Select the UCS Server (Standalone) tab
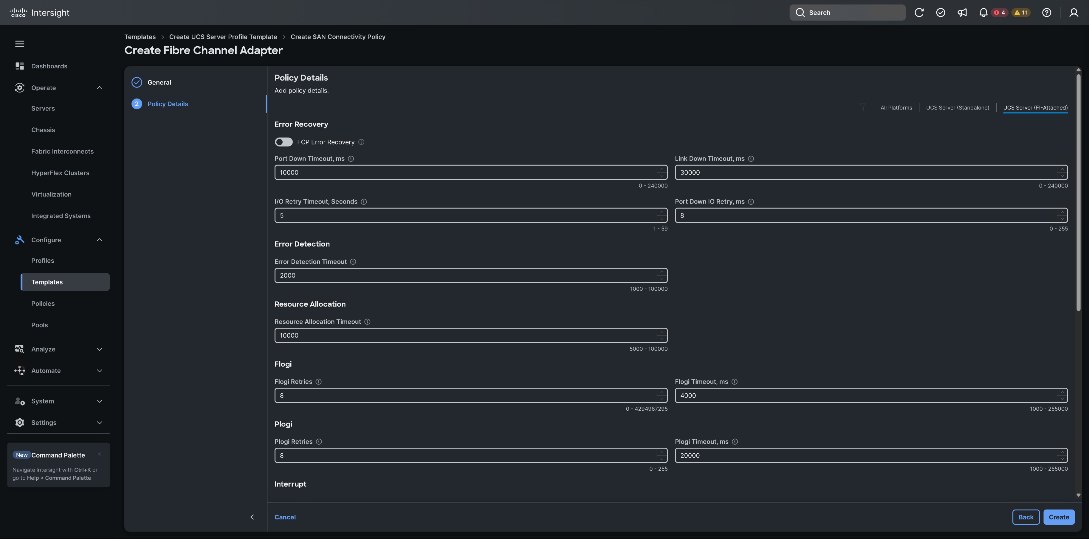The height and width of the screenshot is (539, 1089). tap(958, 108)
